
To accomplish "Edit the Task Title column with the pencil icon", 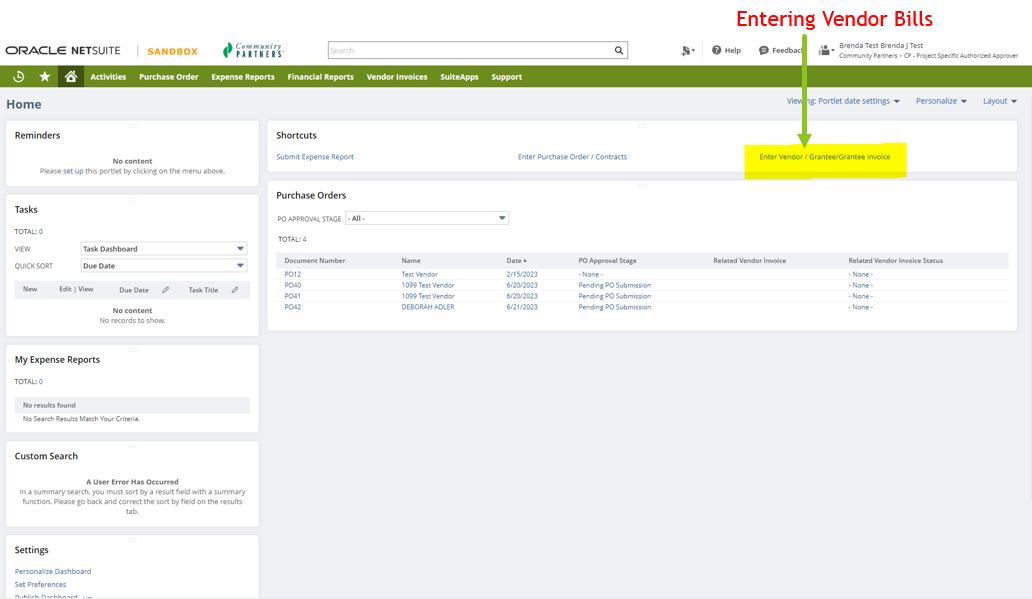I will click(x=235, y=289).
